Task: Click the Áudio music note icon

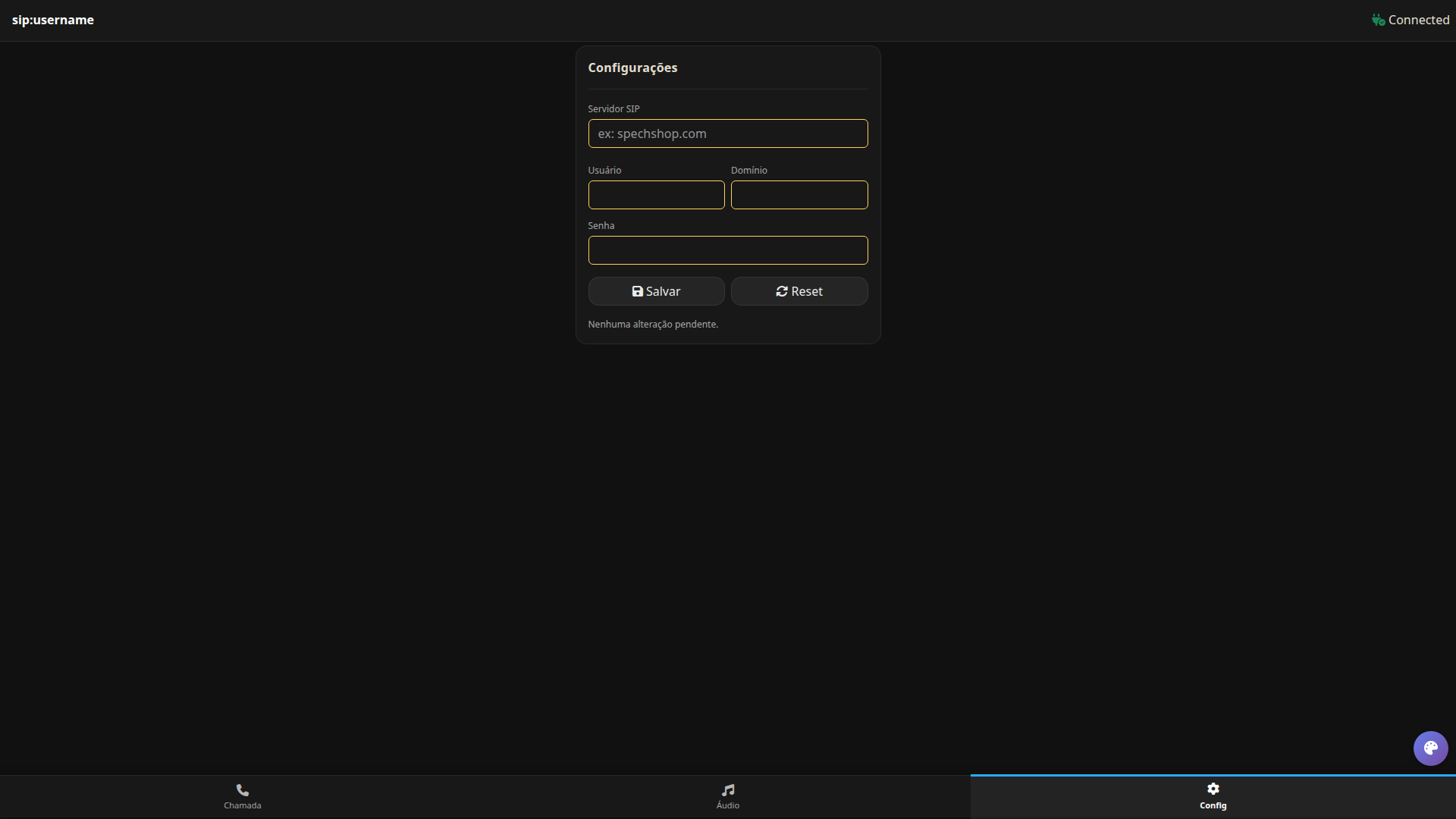Action: point(727,789)
